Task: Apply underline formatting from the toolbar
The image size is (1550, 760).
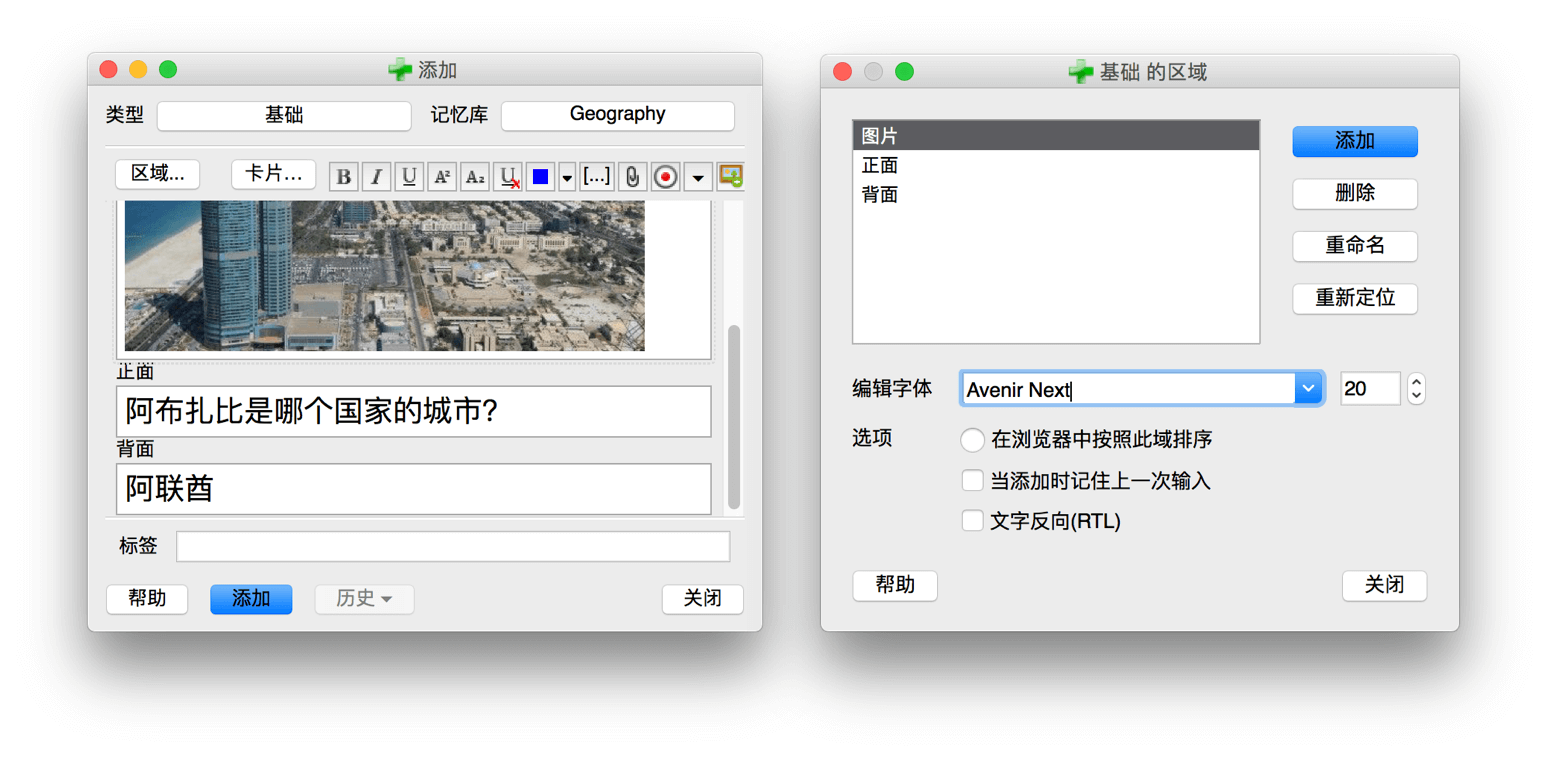Action: point(409,177)
